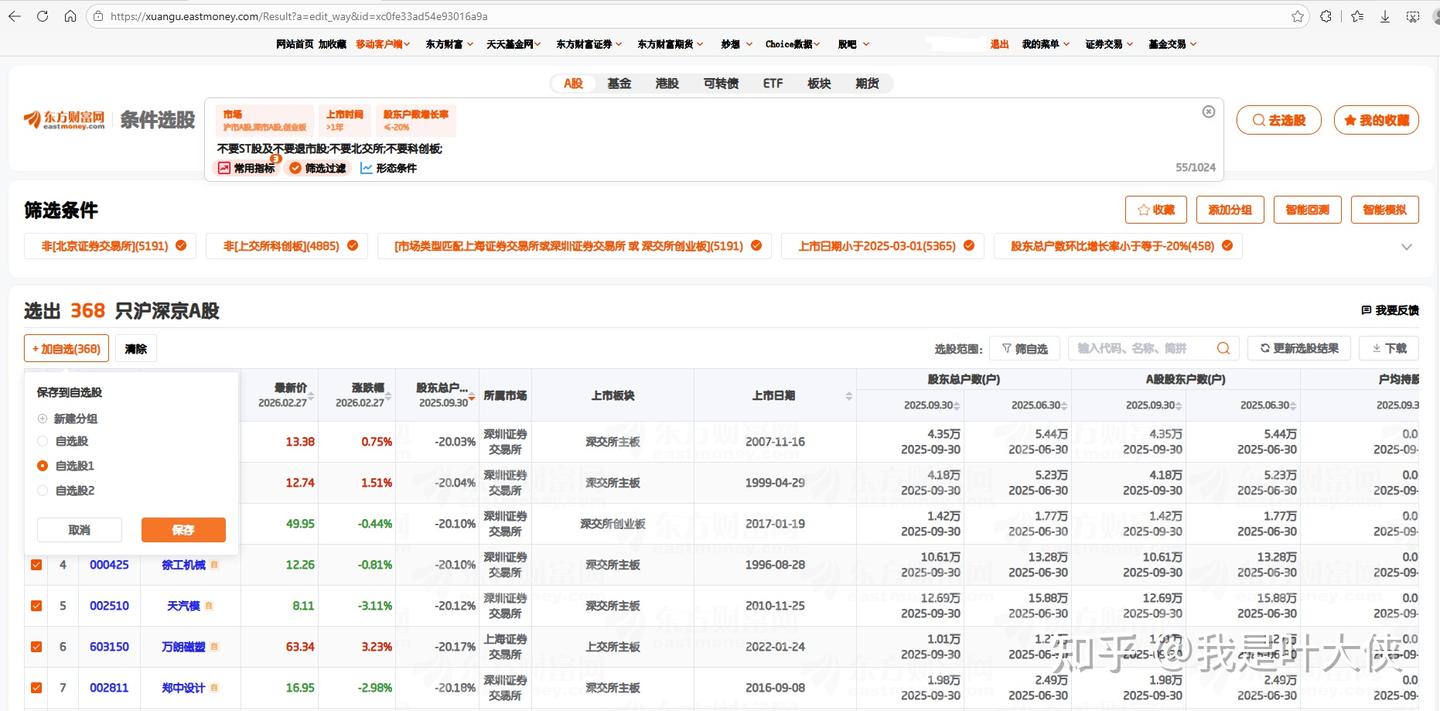Select the 自选股1 radio option
The width and height of the screenshot is (1440, 711).
[x=42, y=466]
